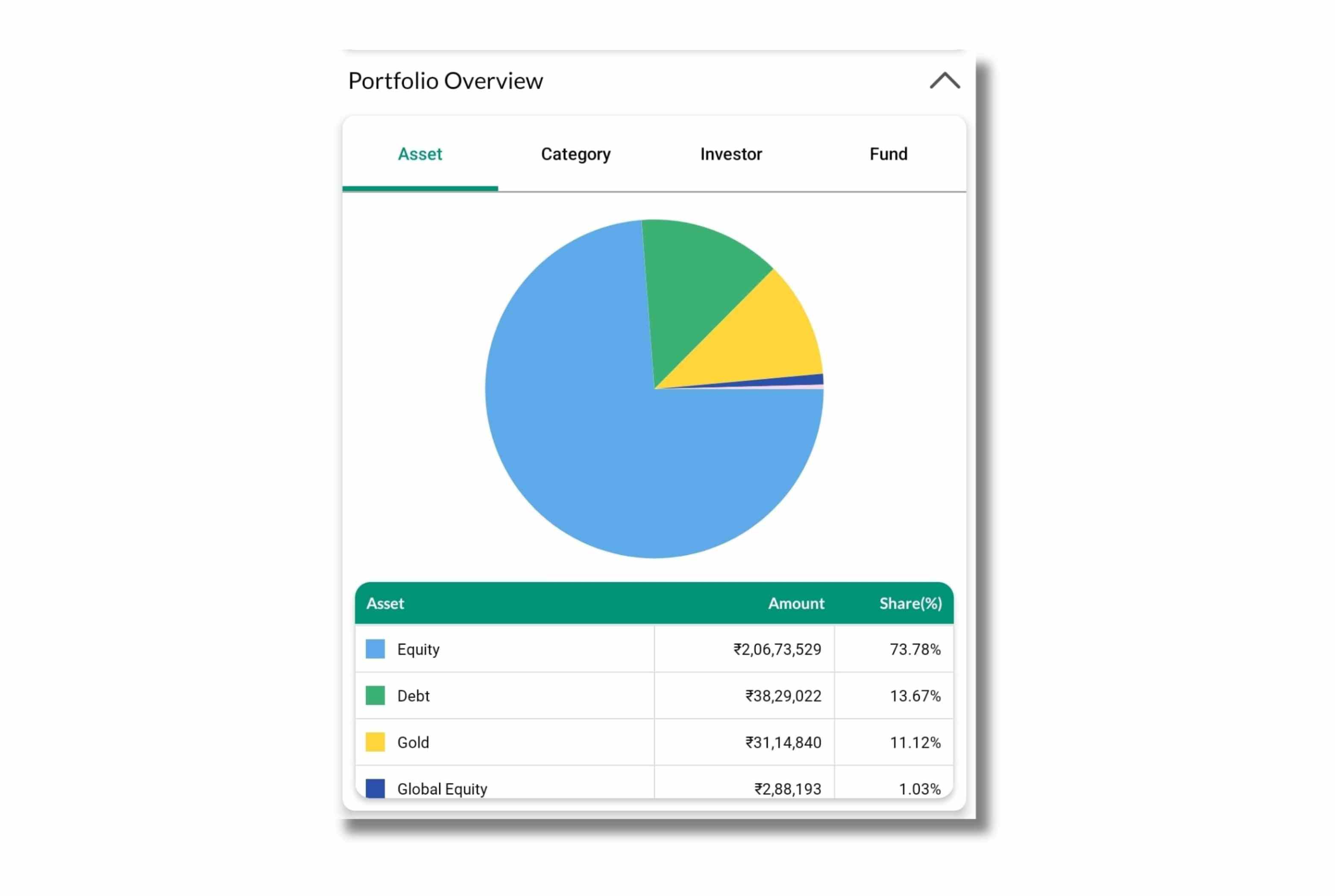
Task: Click the Portfolio Overview heading
Action: click(445, 81)
